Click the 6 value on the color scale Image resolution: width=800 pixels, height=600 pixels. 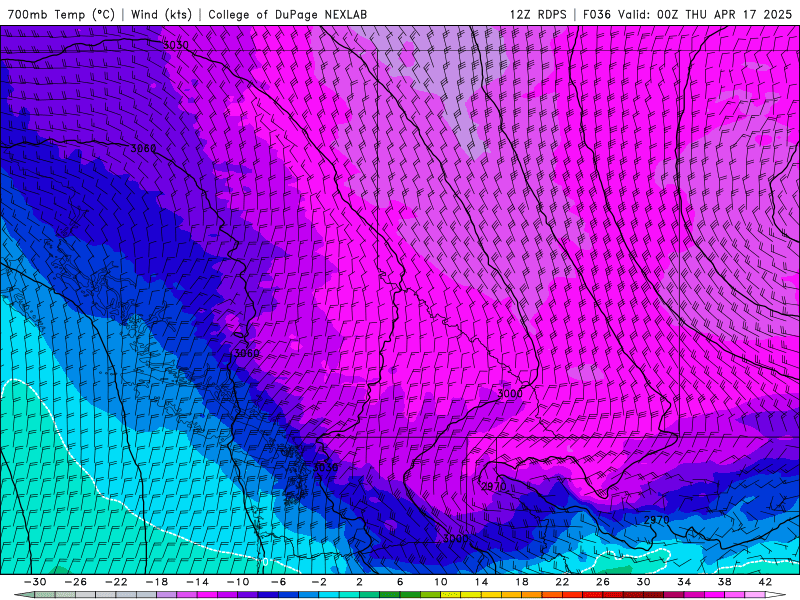click(x=400, y=582)
